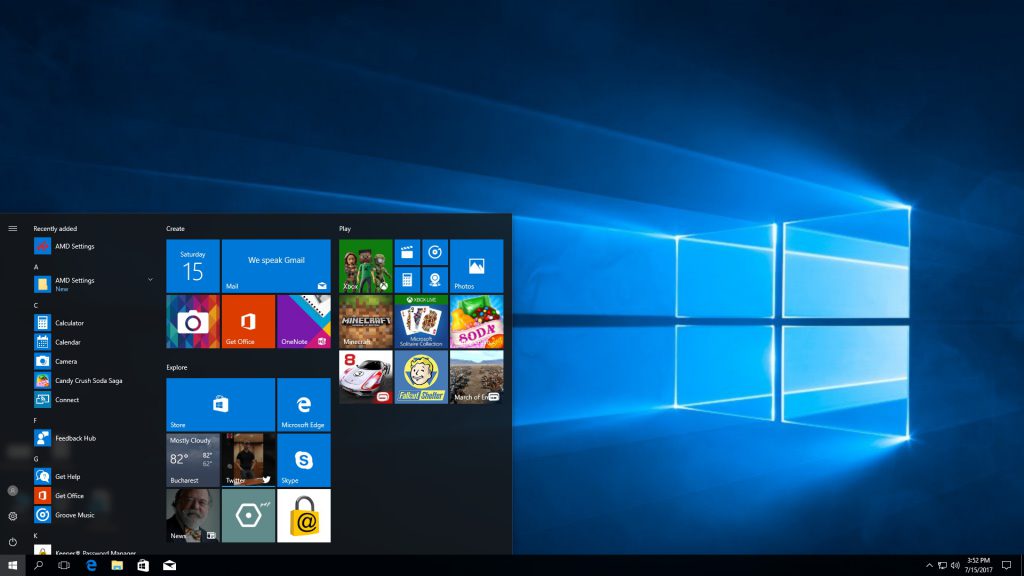Open the March of Empires tile
Screen dimensions: 1024x576
tap(477, 377)
